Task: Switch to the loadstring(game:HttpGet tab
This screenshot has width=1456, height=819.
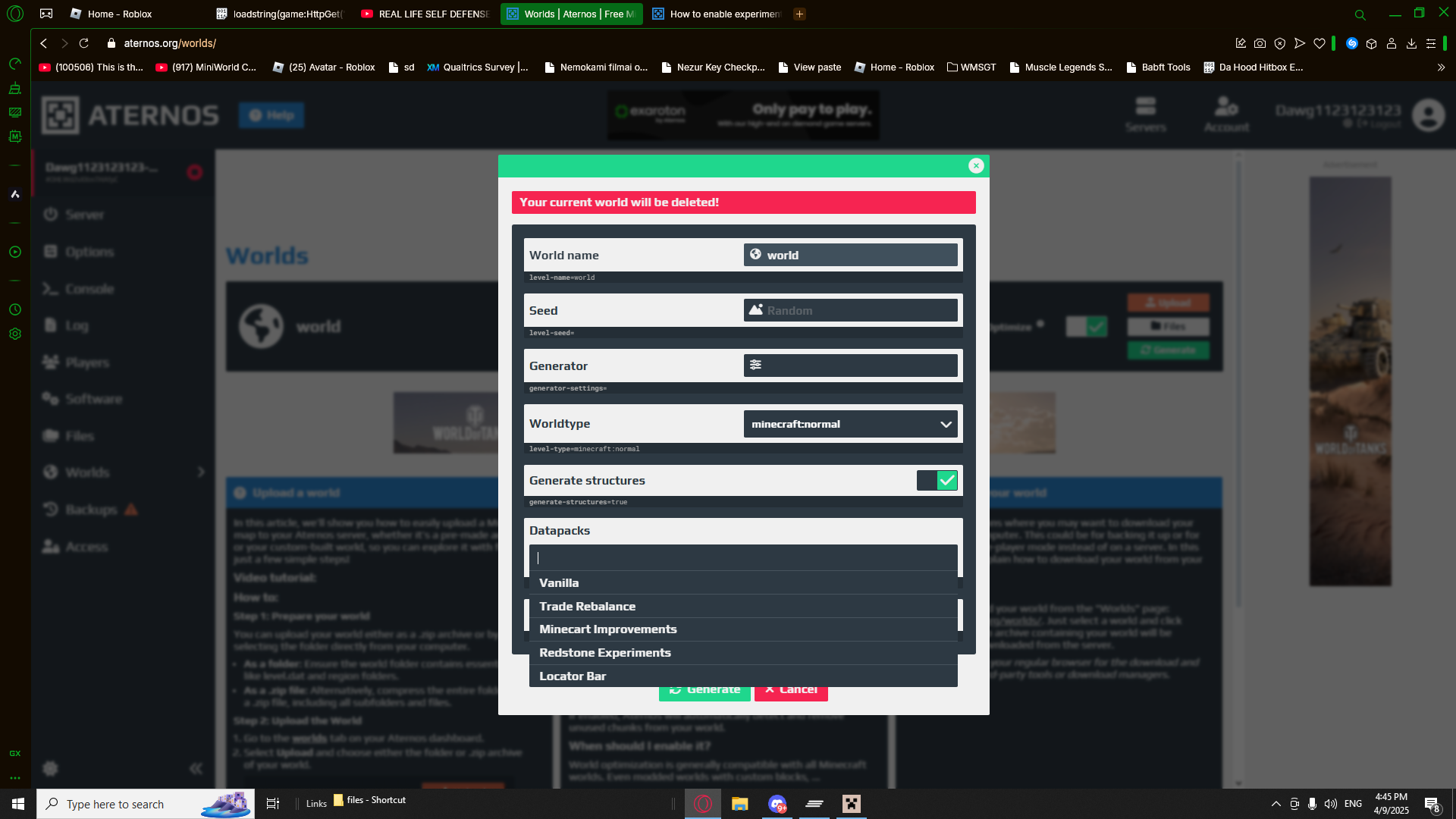Action: 280,14
